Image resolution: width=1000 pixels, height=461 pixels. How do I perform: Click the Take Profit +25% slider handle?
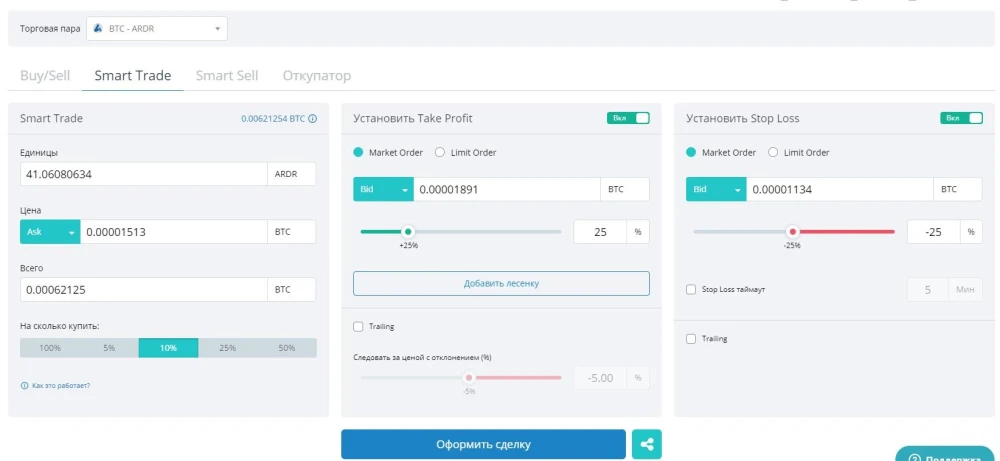click(408, 231)
